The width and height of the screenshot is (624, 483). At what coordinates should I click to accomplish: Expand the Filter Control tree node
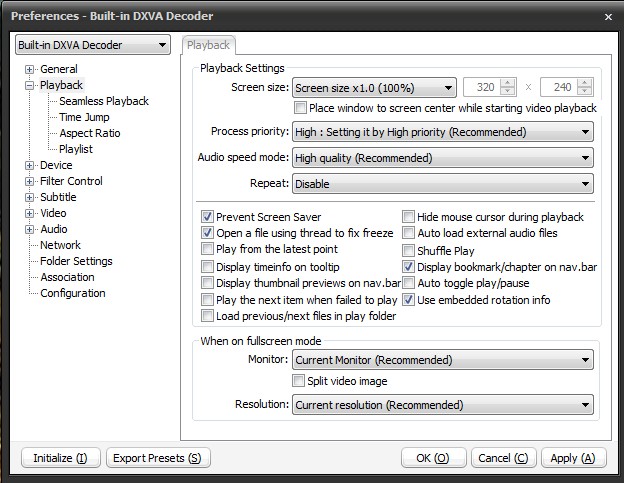click(x=29, y=181)
